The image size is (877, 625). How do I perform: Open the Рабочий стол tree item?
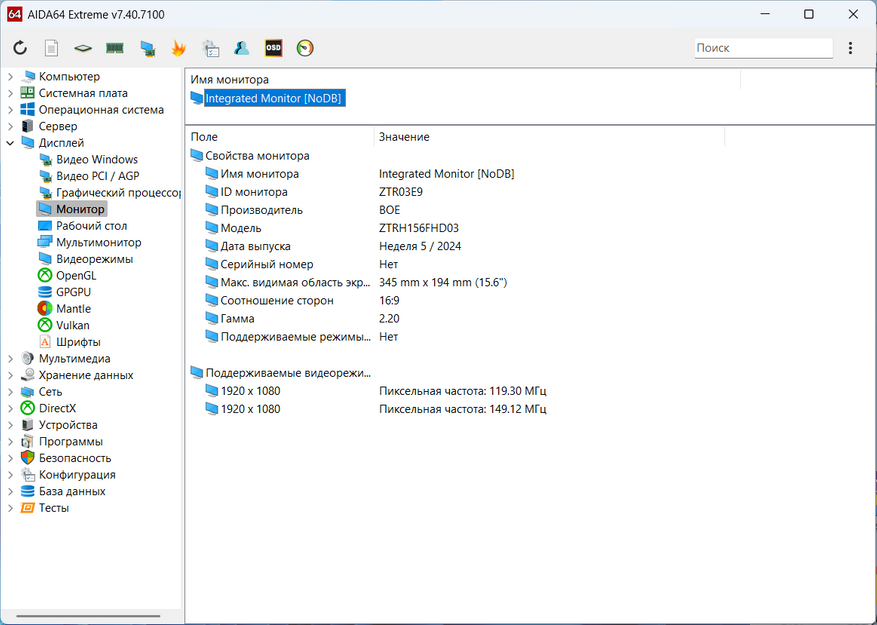tap(91, 226)
